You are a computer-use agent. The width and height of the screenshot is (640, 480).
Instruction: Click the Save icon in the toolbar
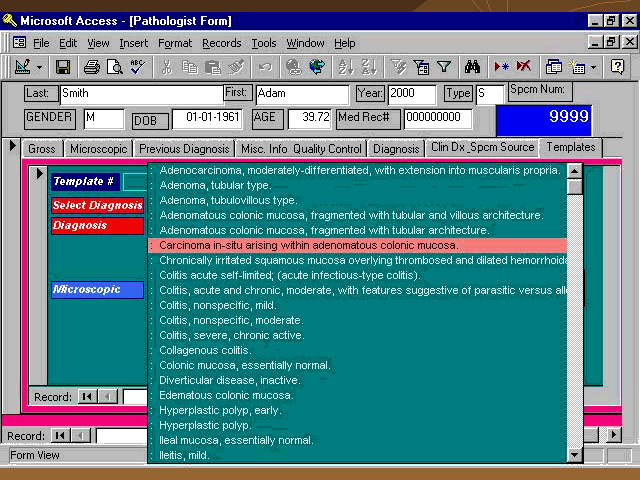coord(63,67)
